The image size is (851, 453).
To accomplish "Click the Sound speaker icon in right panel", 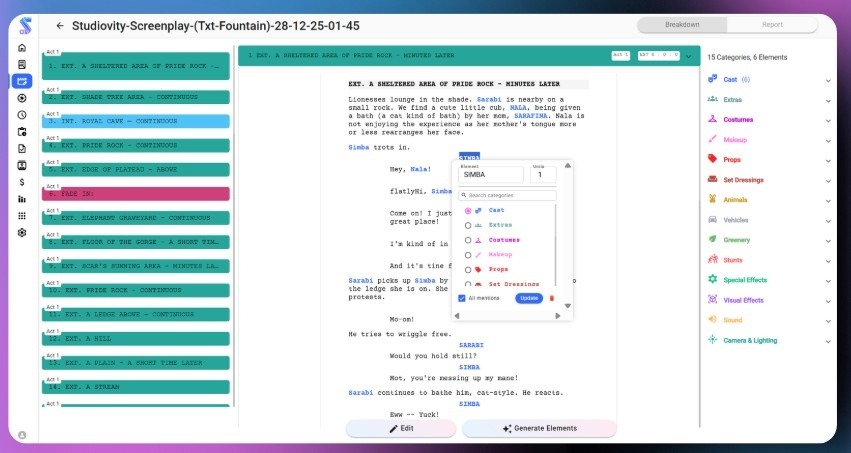I will coord(713,320).
